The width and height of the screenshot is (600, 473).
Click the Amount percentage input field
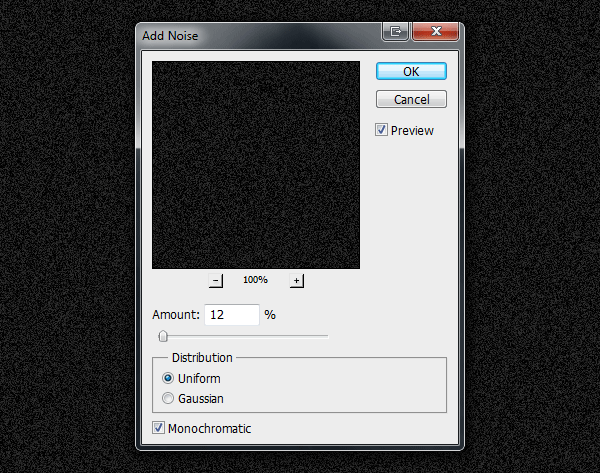tap(232, 315)
